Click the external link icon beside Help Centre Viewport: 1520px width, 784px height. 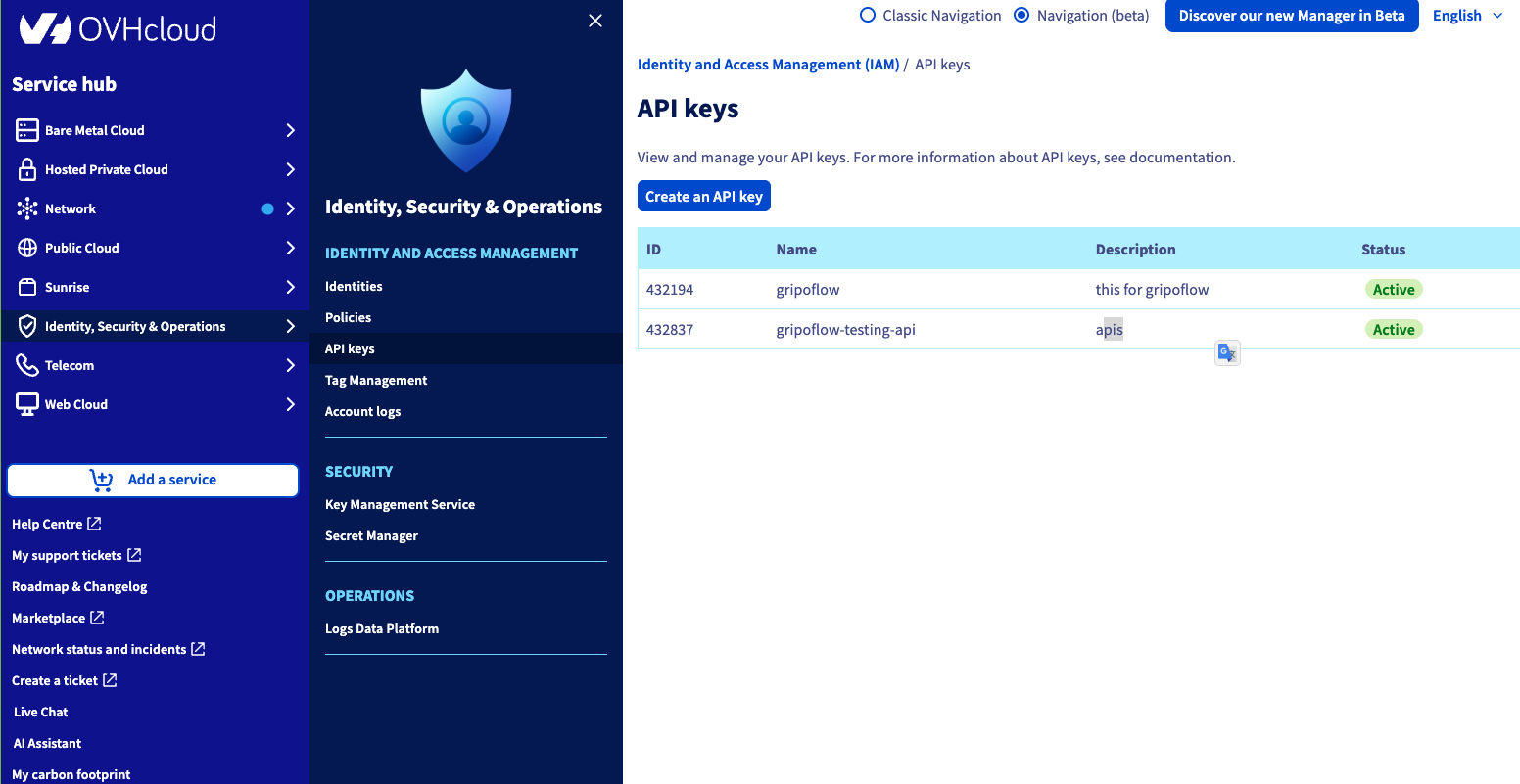point(94,524)
